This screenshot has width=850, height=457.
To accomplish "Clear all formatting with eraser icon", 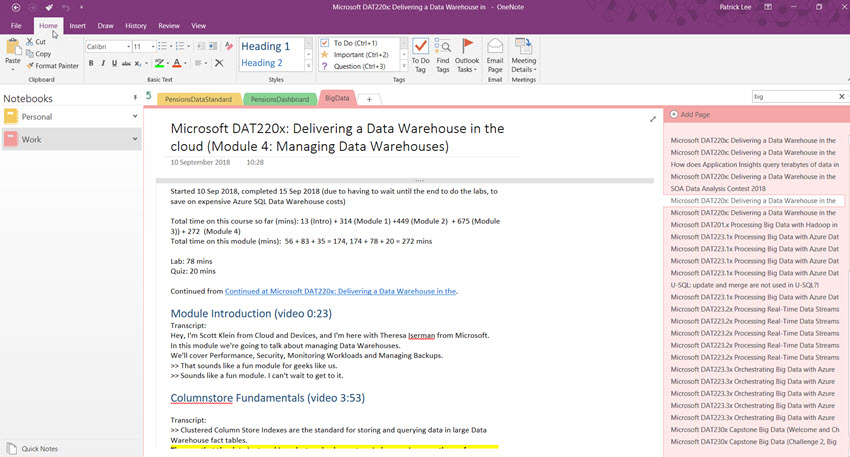I will click(229, 47).
